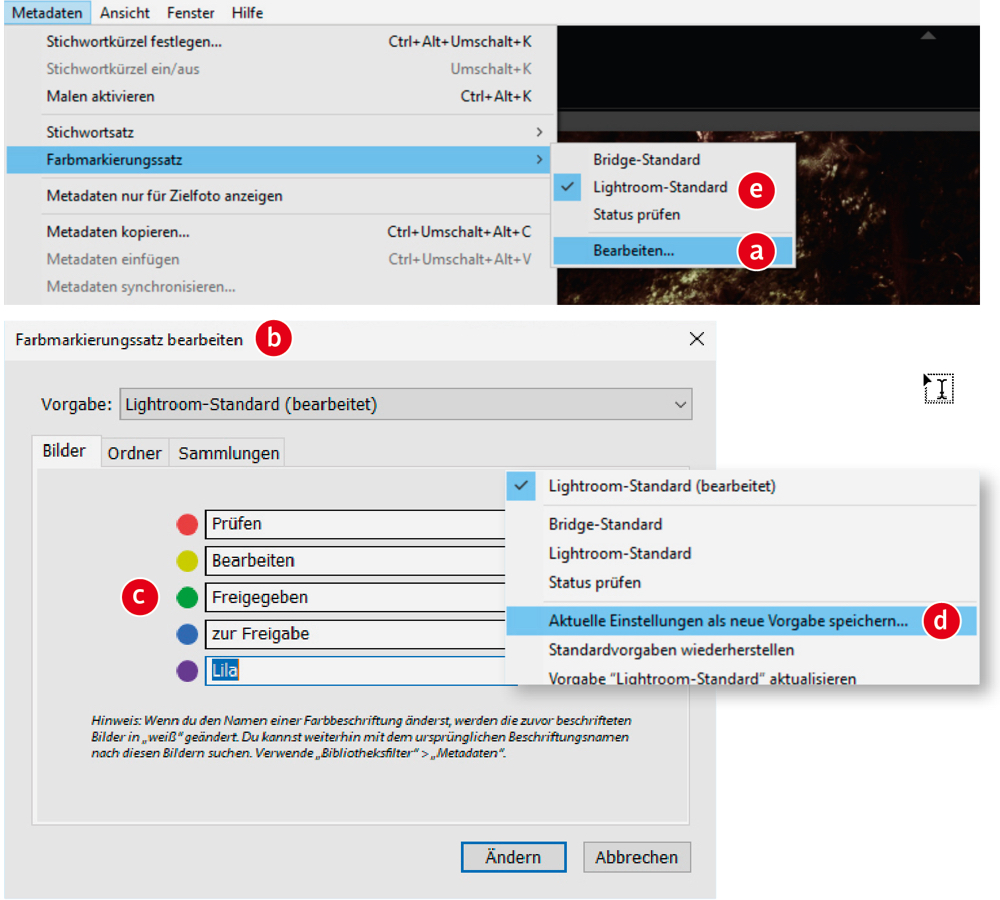
Task: Open the Vorgabe dropdown
Action: pos(406,404)
